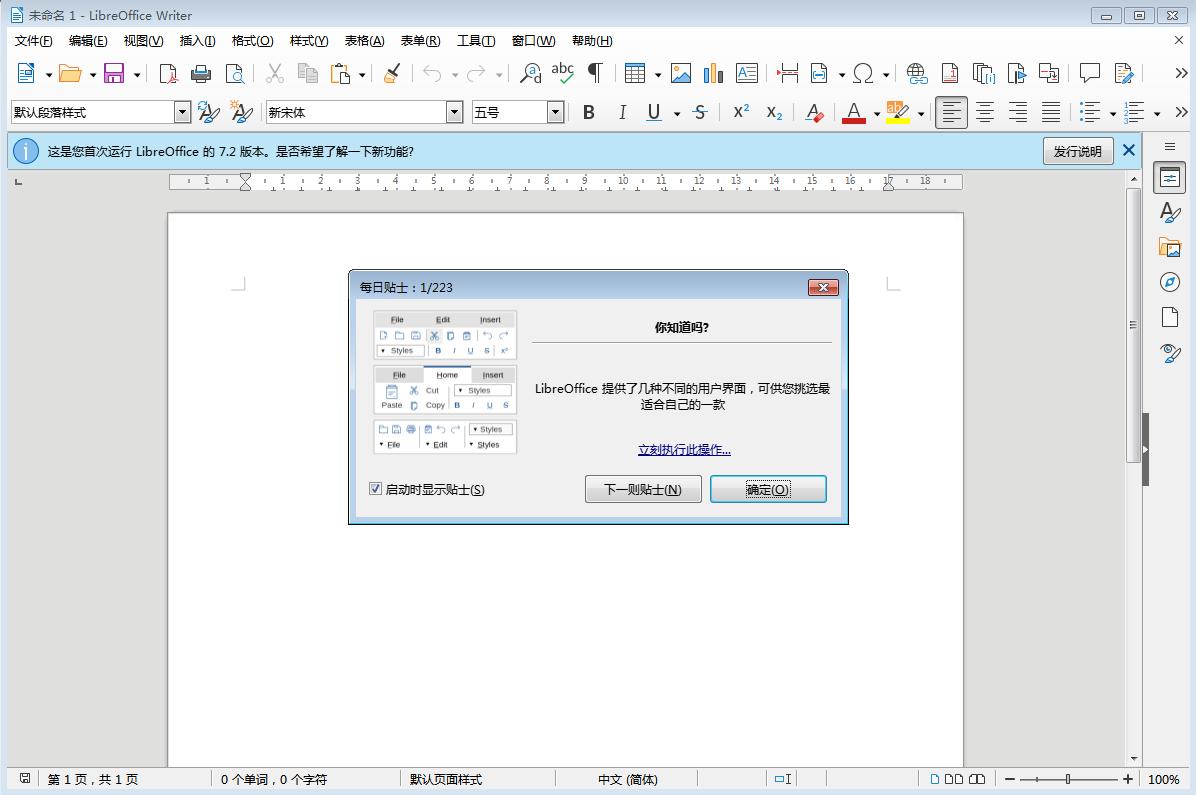This screenshot has width=1196, height=795.
Task: Export directly as PDF icon
Action: [x=168, y=73]
